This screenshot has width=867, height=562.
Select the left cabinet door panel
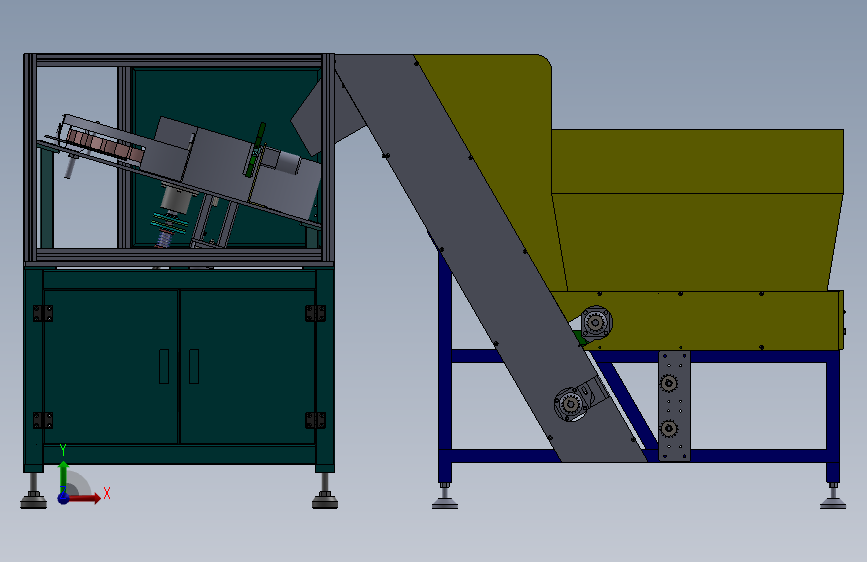coord(111,366)
